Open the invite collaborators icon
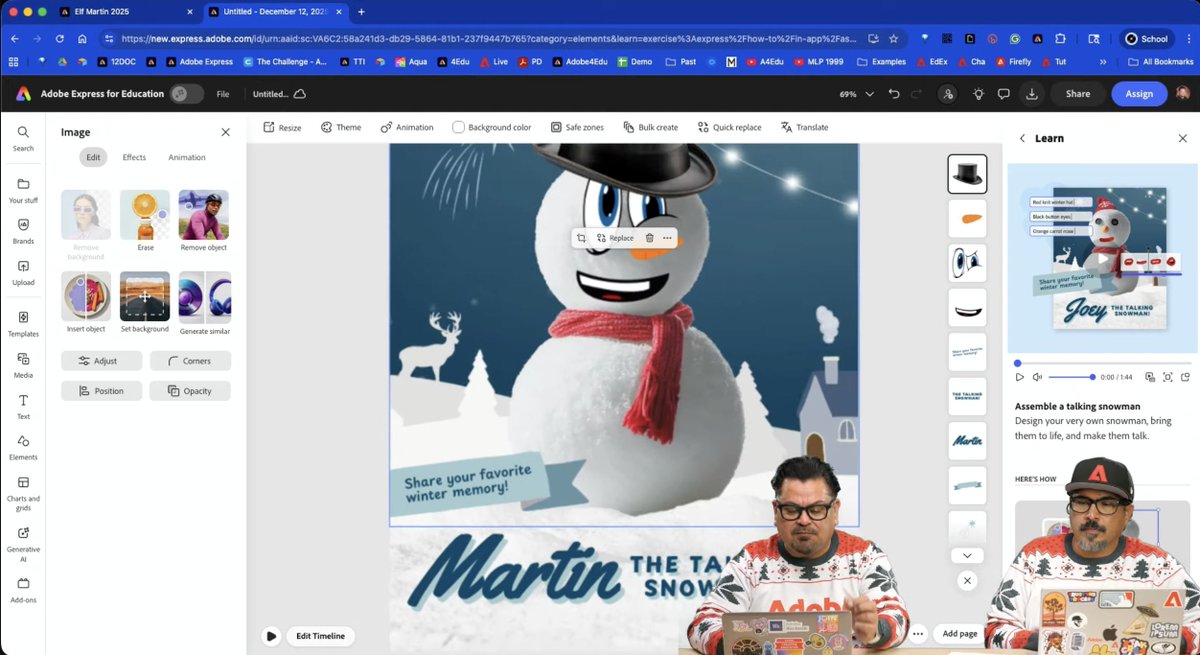The height and width of the screenshot is (655, 1200). 948,94
